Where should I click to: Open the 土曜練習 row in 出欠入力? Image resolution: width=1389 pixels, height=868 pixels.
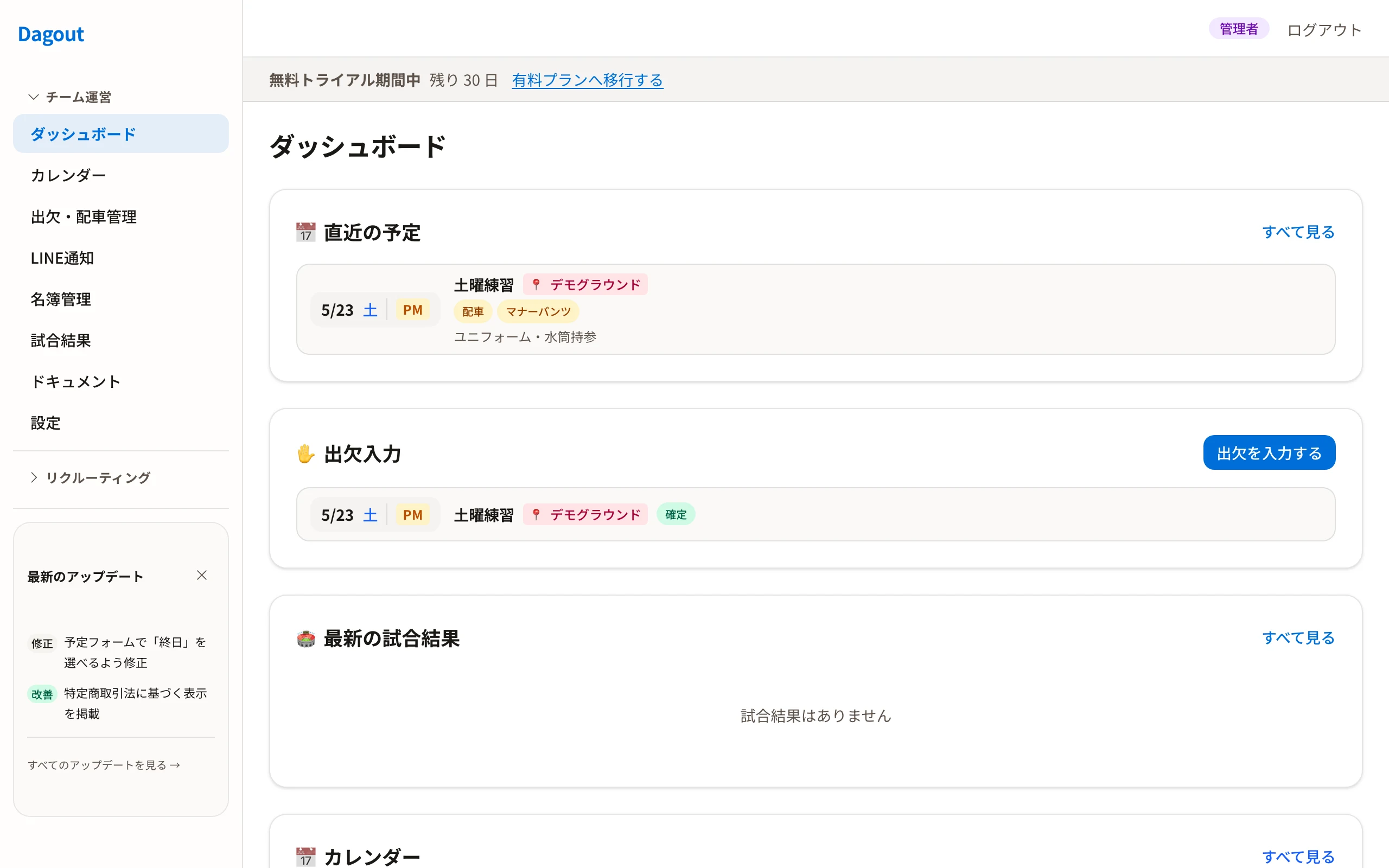click(x=815, y=514)
